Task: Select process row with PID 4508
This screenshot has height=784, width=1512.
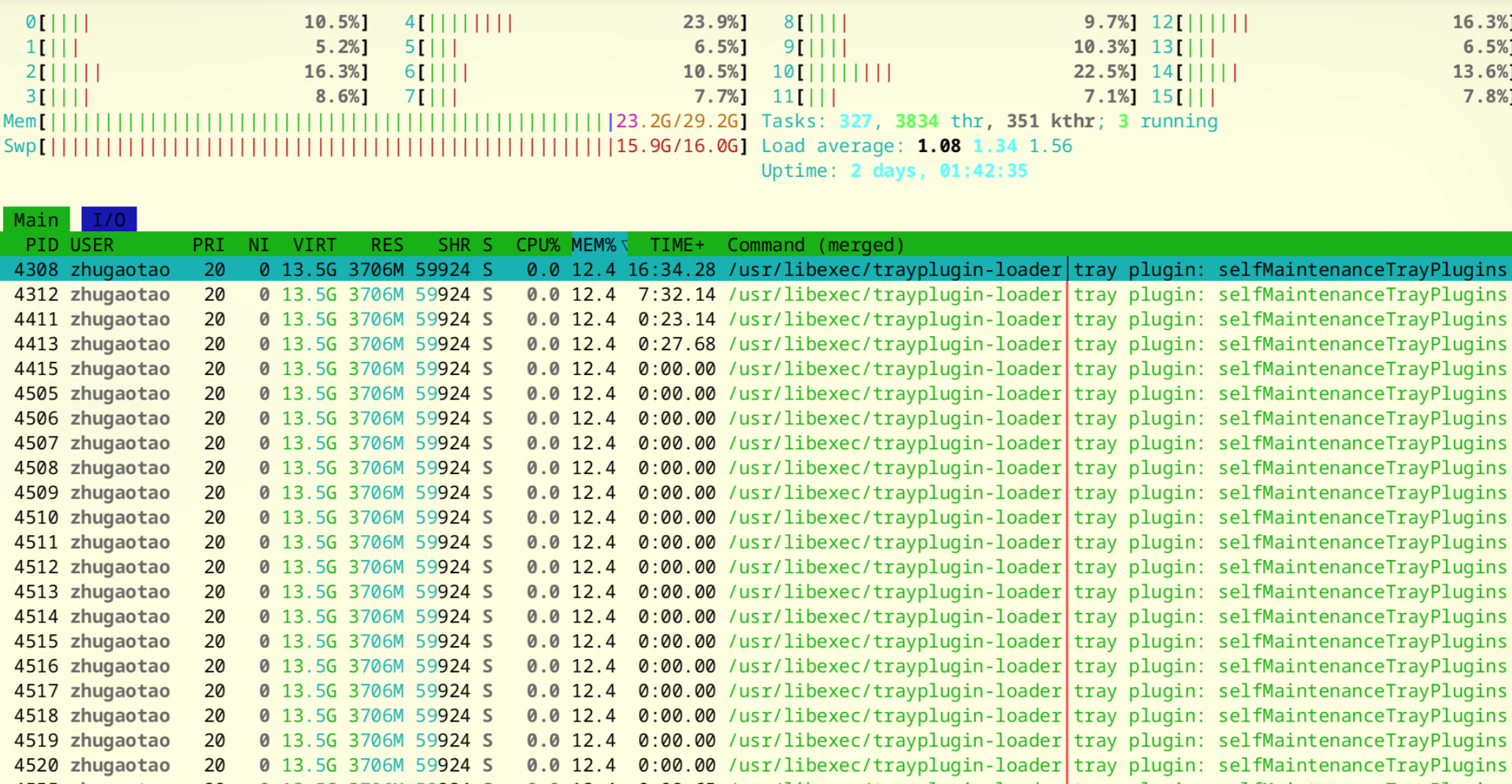Action: pyautogui.click(x=756, y=468)
